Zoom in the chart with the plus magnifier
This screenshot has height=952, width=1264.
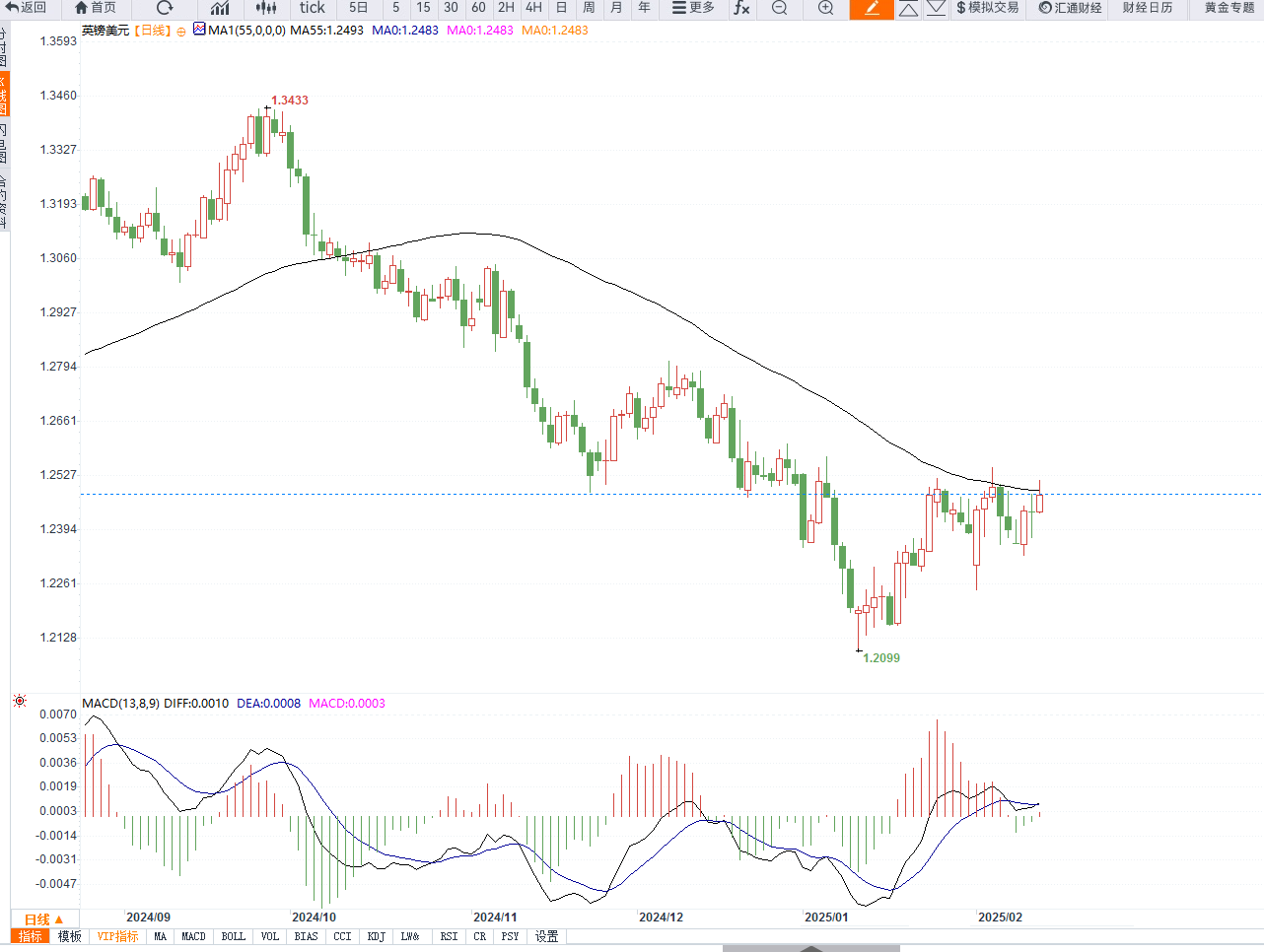pyautogui.click(x=826, y=8)
